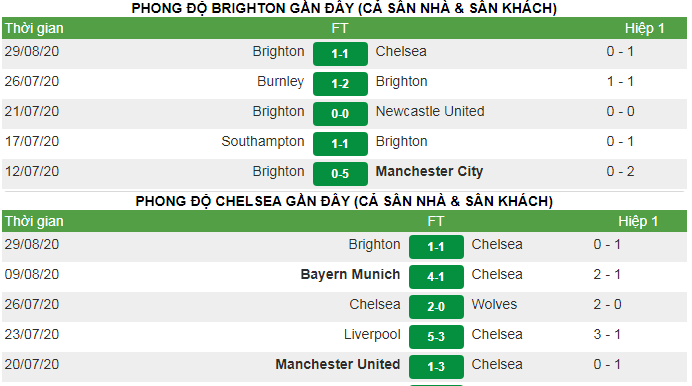
Task: Click the Burnley team name
Action: pos(281,81)
